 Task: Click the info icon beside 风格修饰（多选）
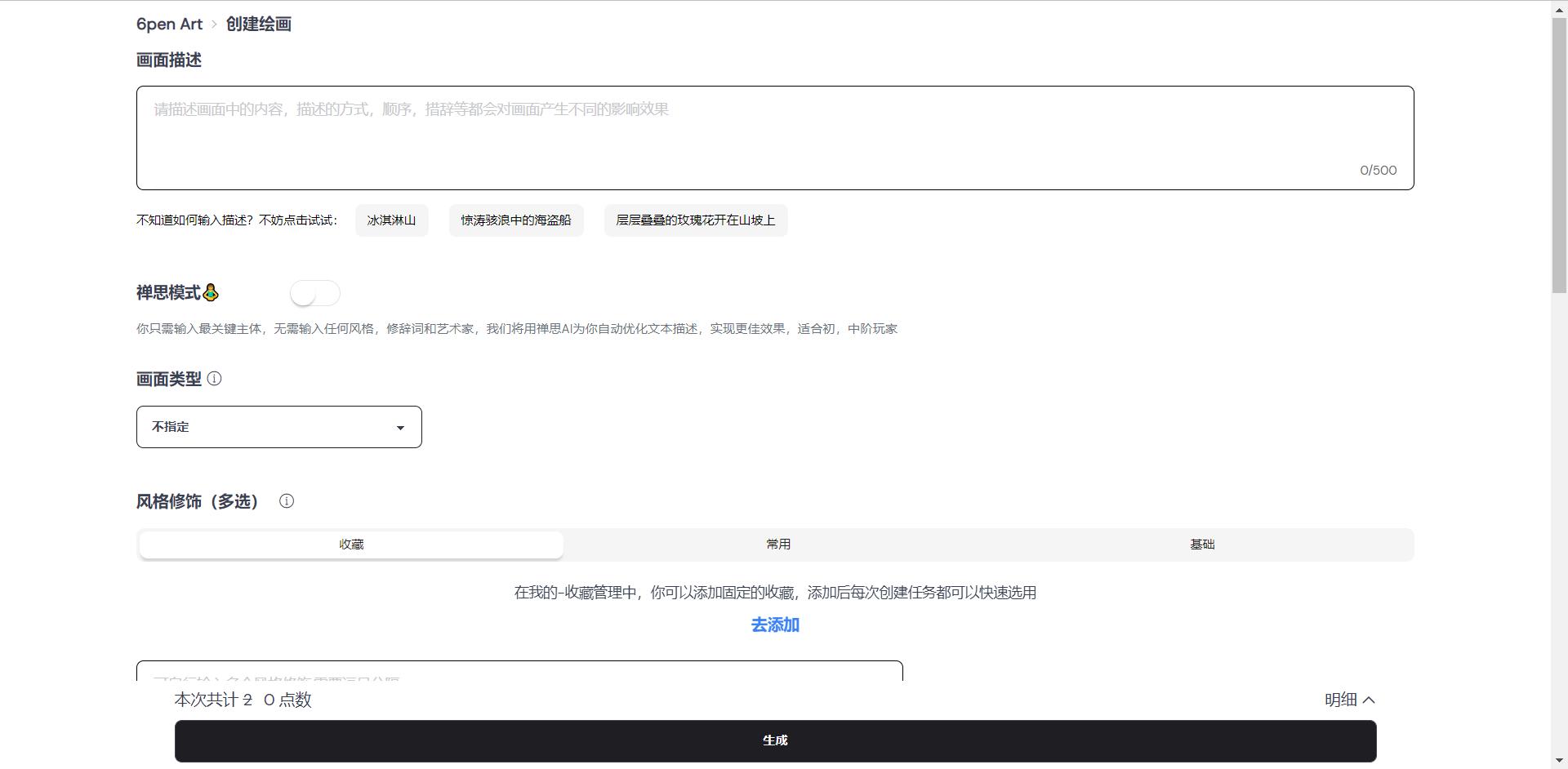click(x=287, y=501)
